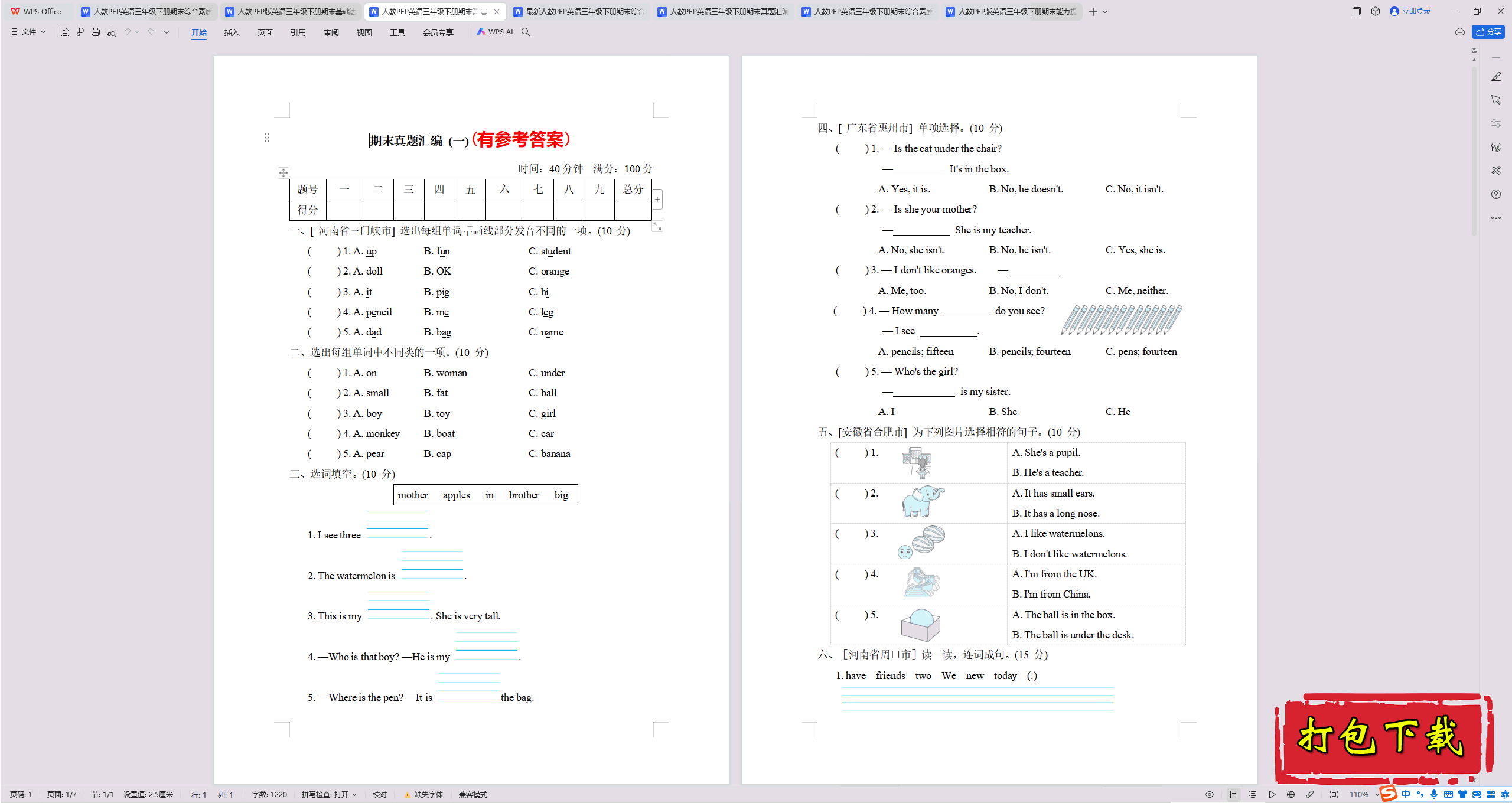Open the more options dots in right sidebar

1496,218
